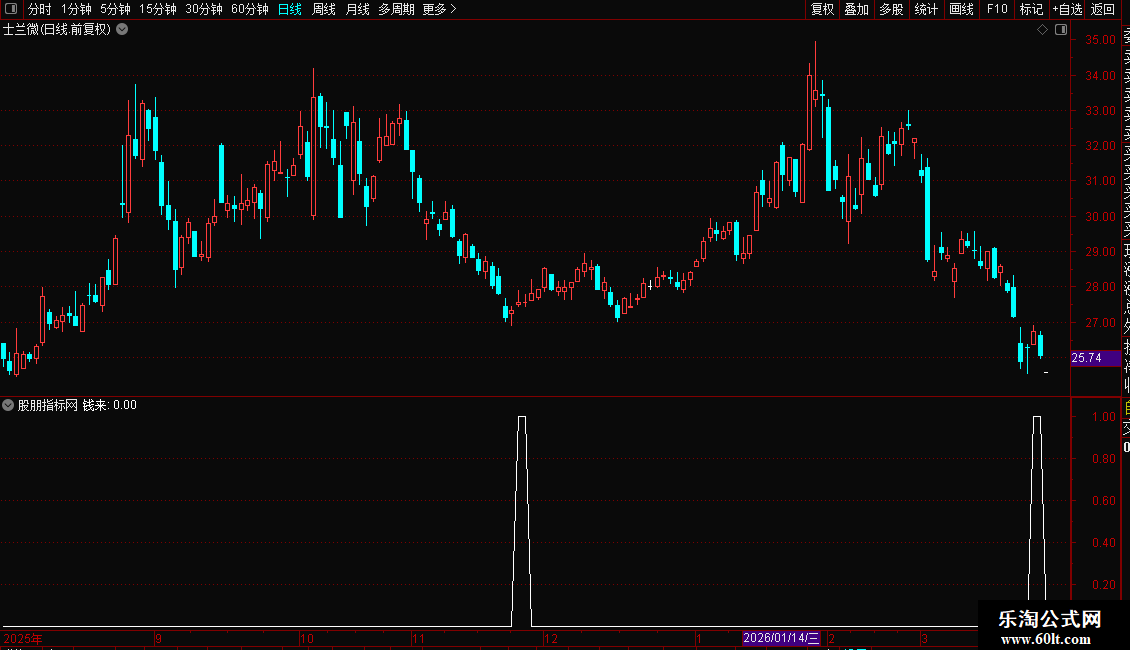Click the 30.00 price axis label
Image resolution: width=1130 pixels, height=650 pixels.
coord(1100,216)
